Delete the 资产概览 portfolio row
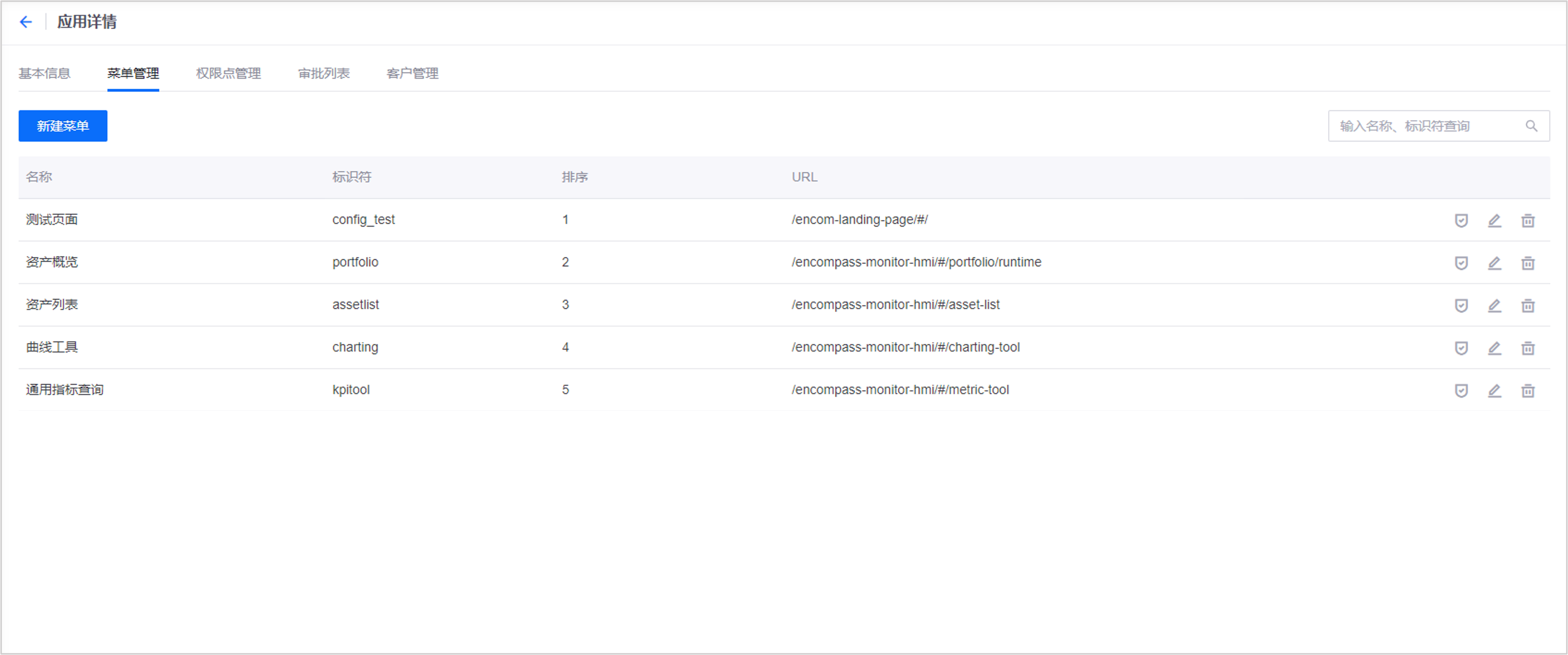The image size is (1568, 655). pyautogui.click(x=1528, y=263)
